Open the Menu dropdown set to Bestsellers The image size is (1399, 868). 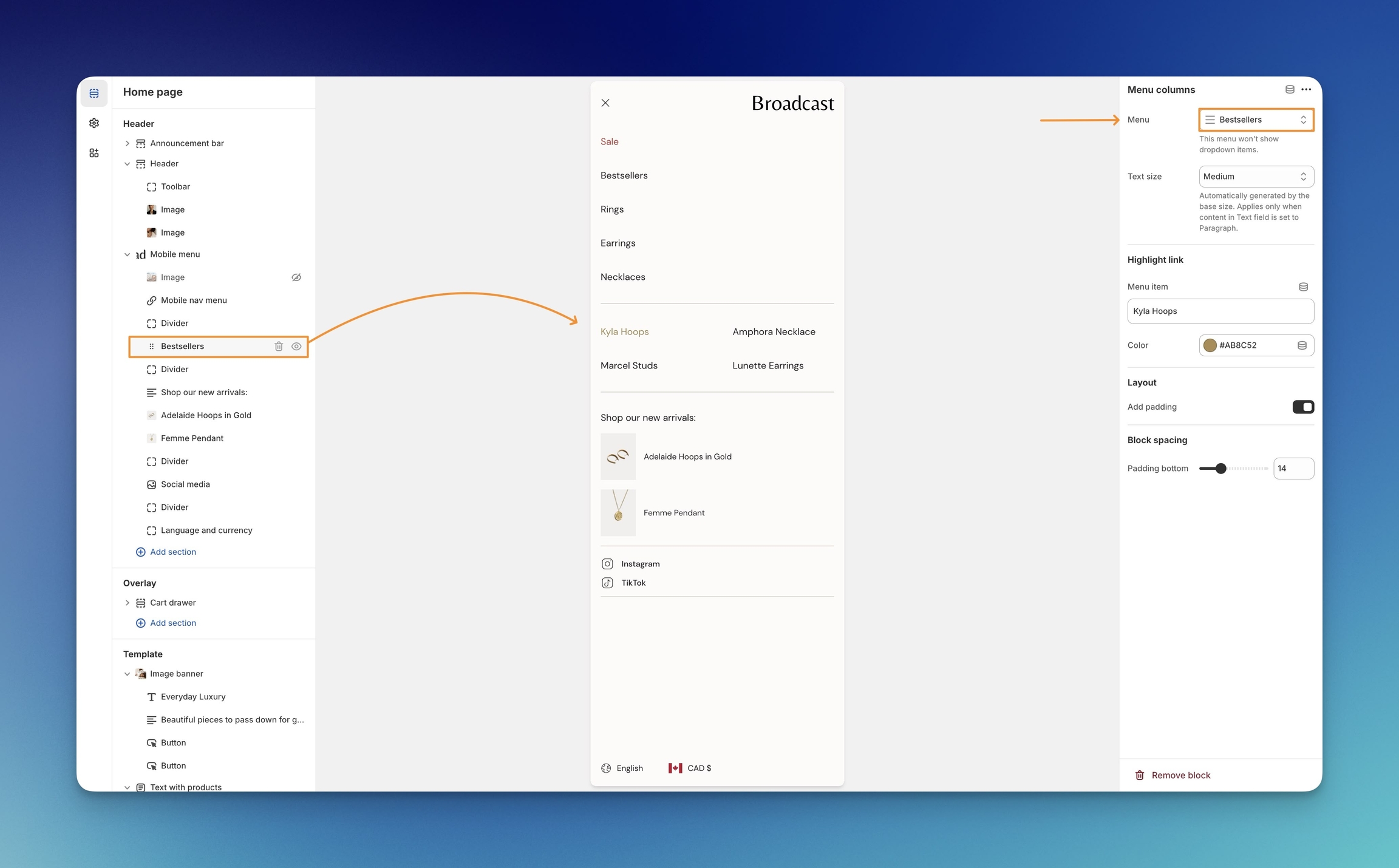(1256, 120)
